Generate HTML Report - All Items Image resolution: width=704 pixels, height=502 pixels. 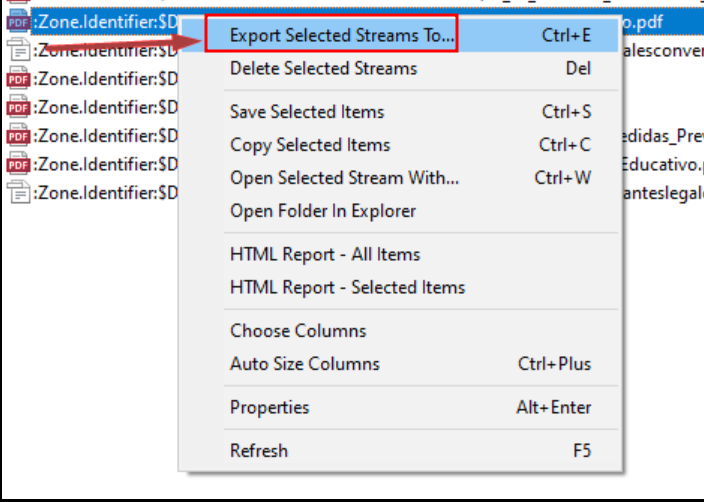[x=325, y=254]
